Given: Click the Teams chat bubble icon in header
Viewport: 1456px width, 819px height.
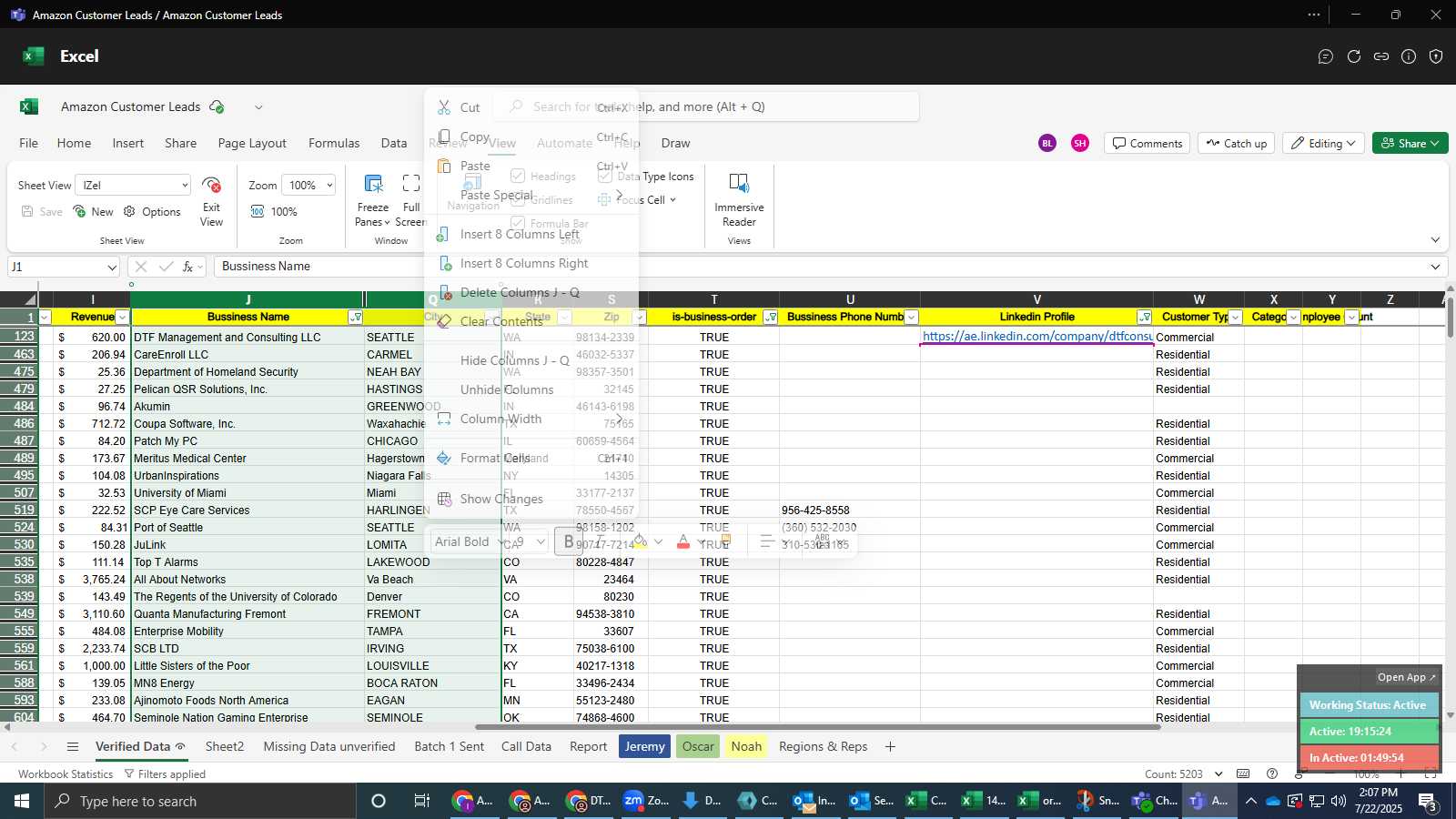Looking at the screenshot, I should tap(1326, 56).
